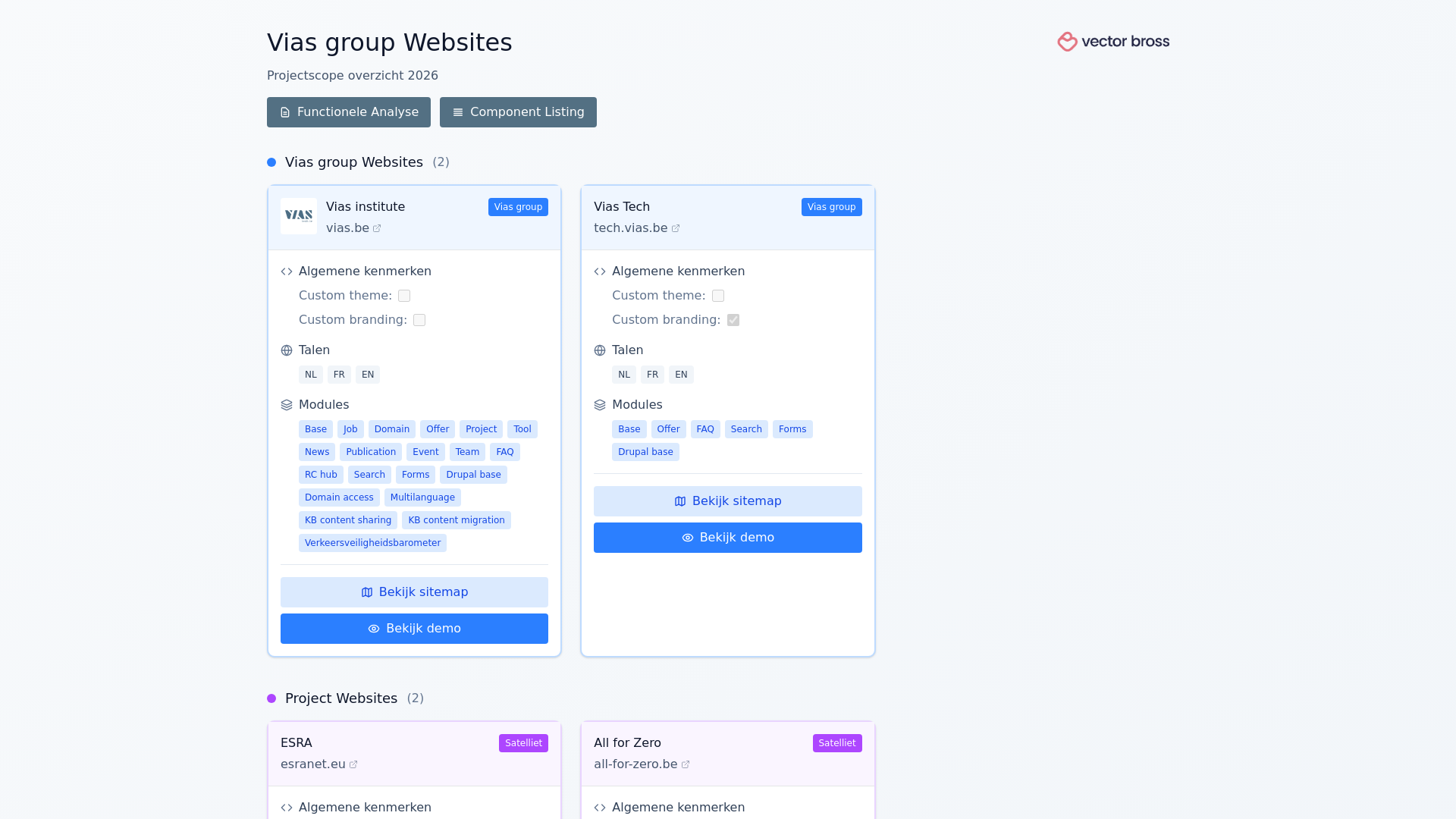This screenshot has width=1456, height=819.
Task: Click the list icon on Component Listing
Action: click(x=458, y=112)
